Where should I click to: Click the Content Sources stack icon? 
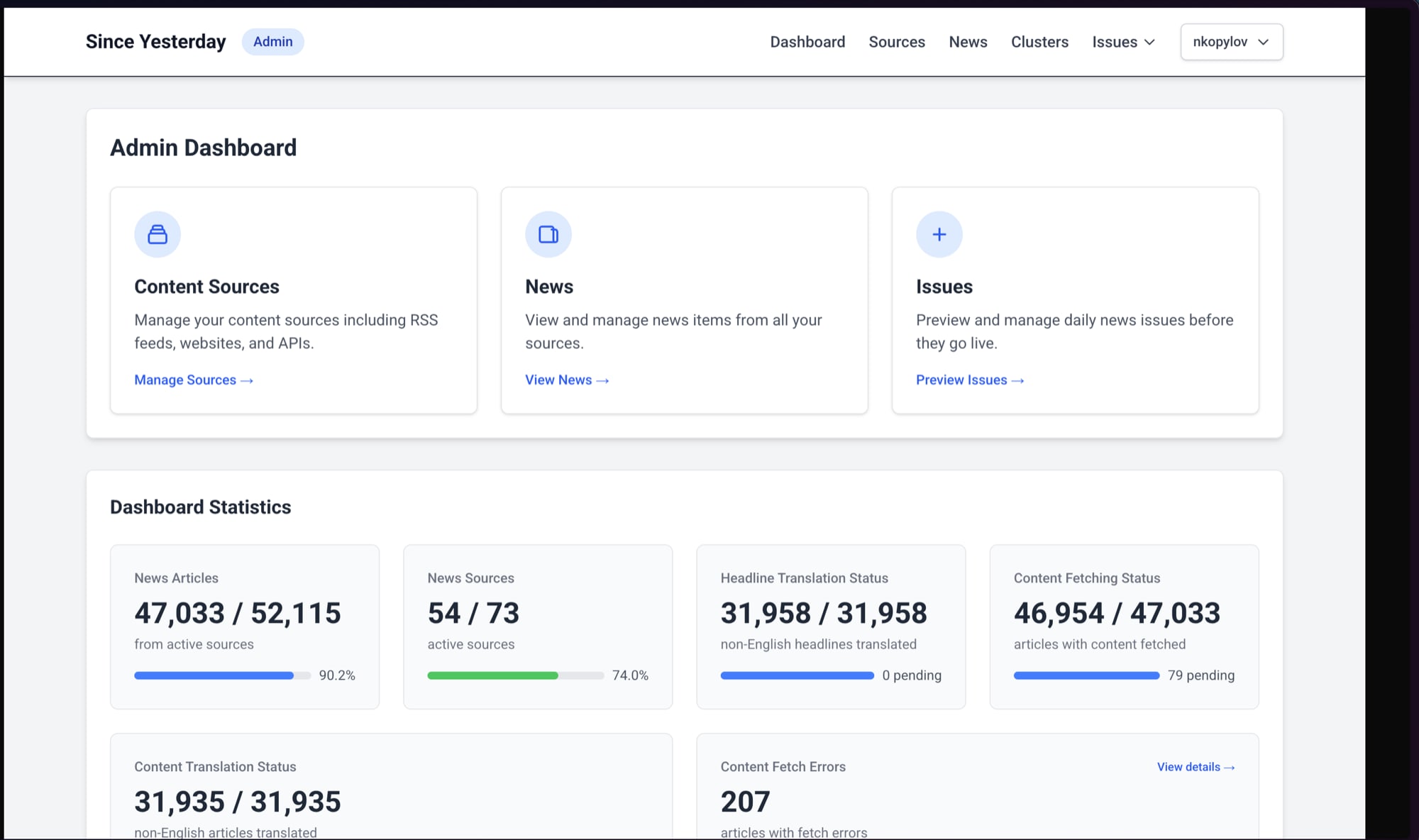(158, 234)
